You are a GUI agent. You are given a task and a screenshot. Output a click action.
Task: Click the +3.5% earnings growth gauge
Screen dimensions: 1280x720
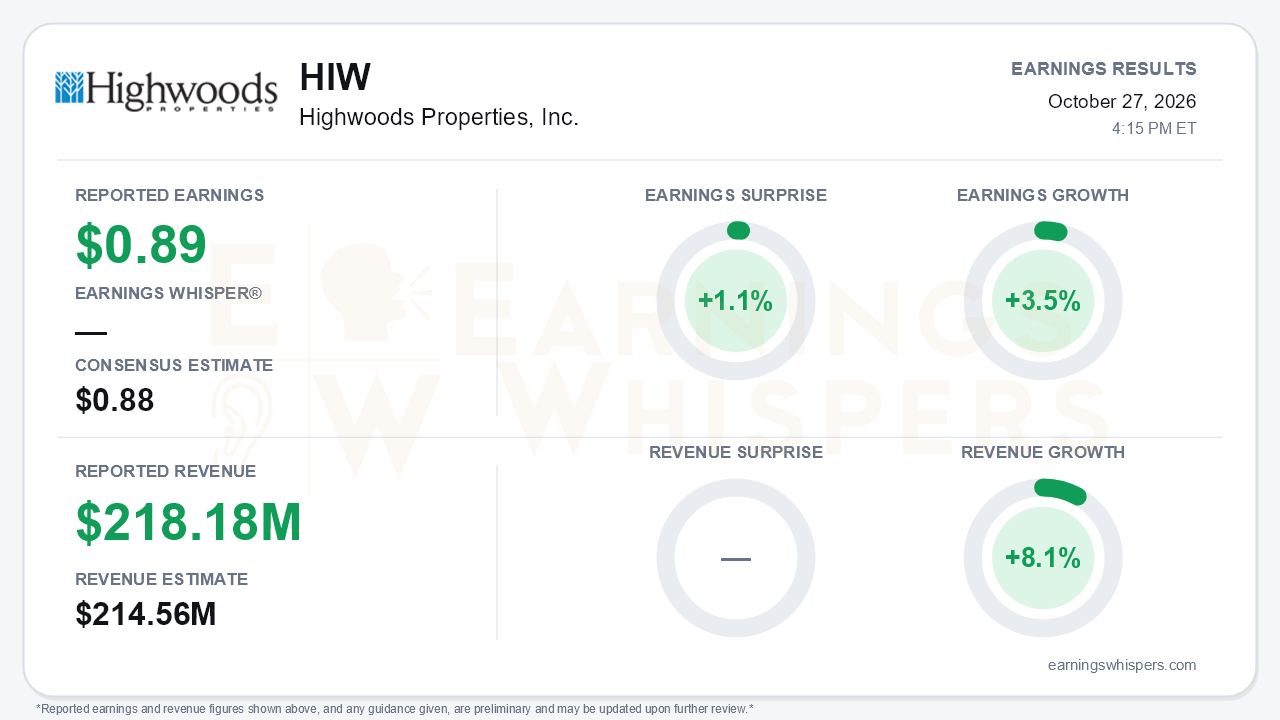tap(1043, 301)
